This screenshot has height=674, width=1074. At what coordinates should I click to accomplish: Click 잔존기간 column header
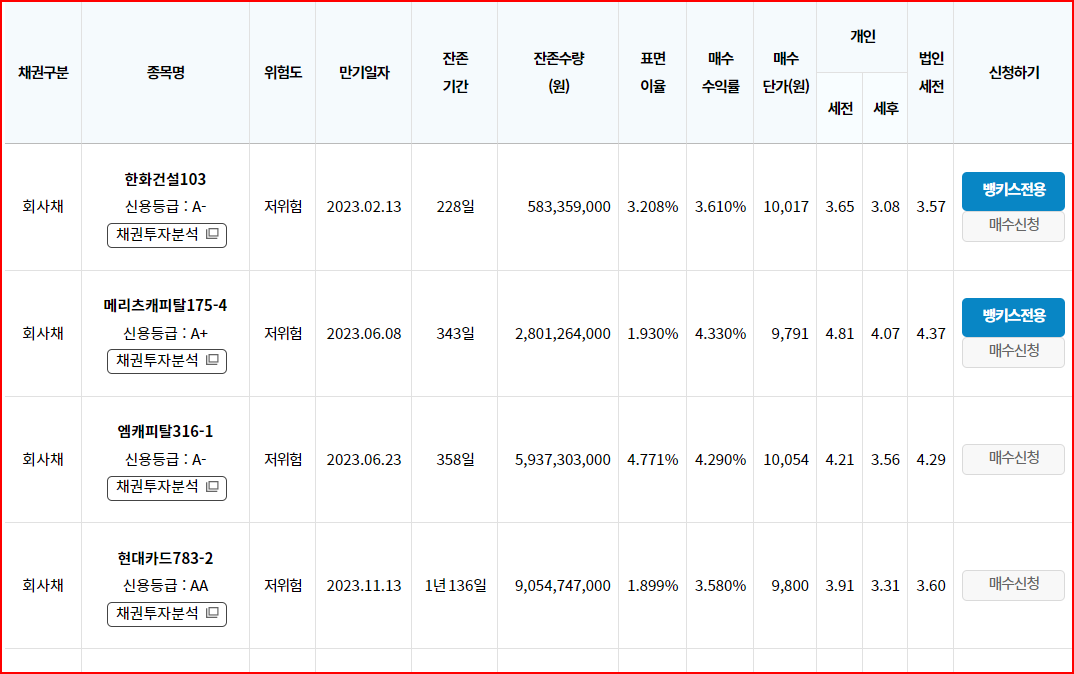click(x=455, y=73)
